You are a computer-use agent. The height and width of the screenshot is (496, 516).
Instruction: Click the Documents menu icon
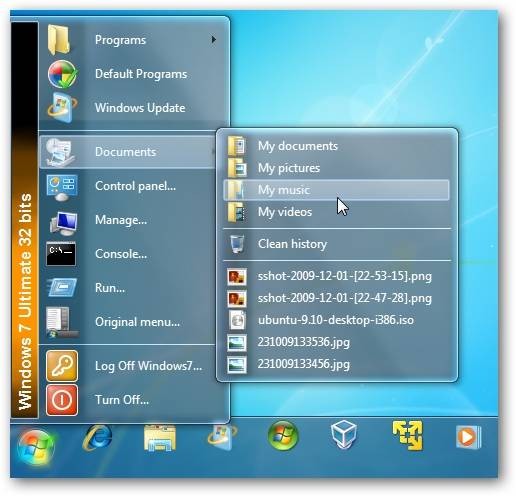(61, 152)
